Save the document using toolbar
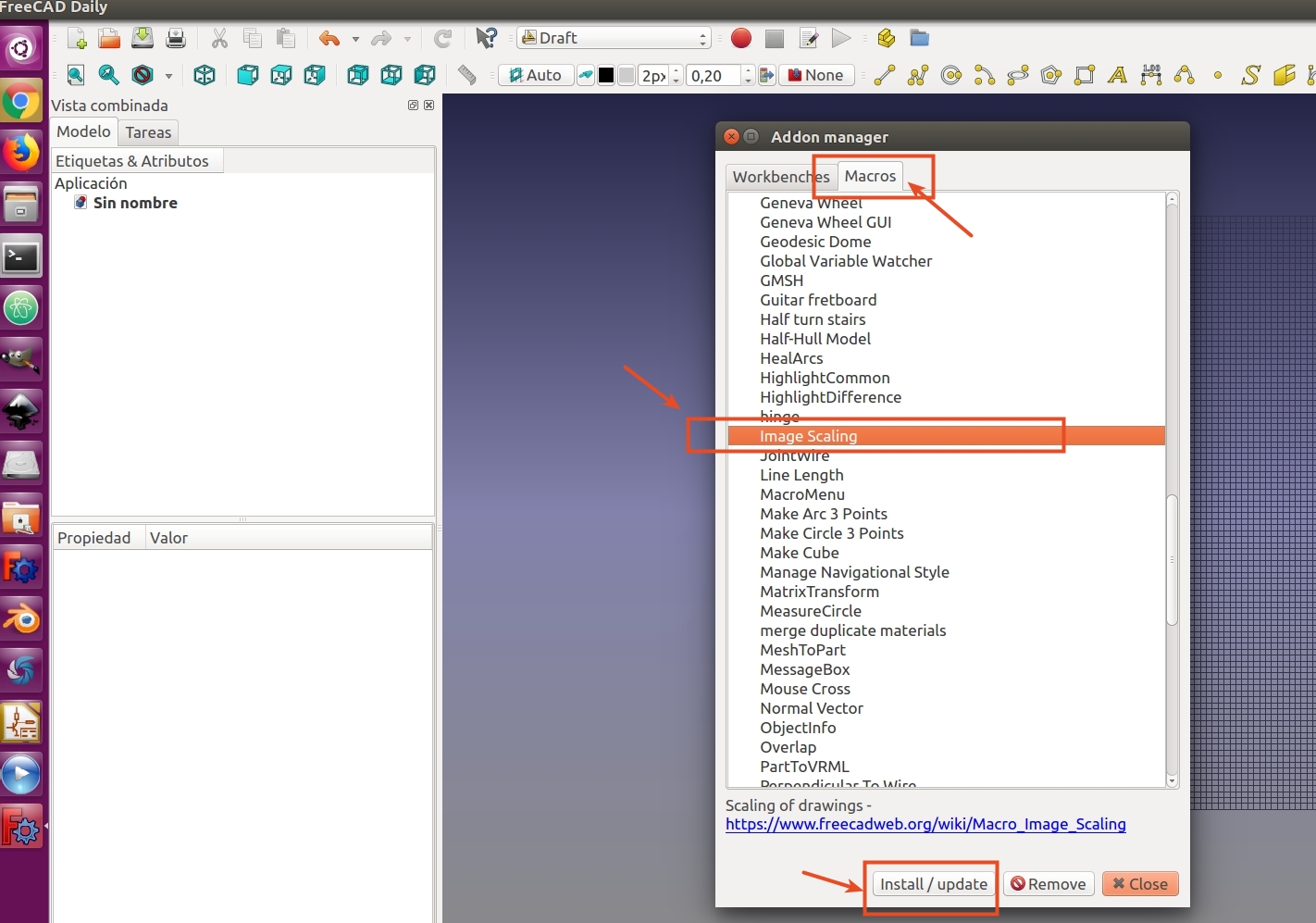Viewport: 1316px width, 923px height. tap(143, 39)
